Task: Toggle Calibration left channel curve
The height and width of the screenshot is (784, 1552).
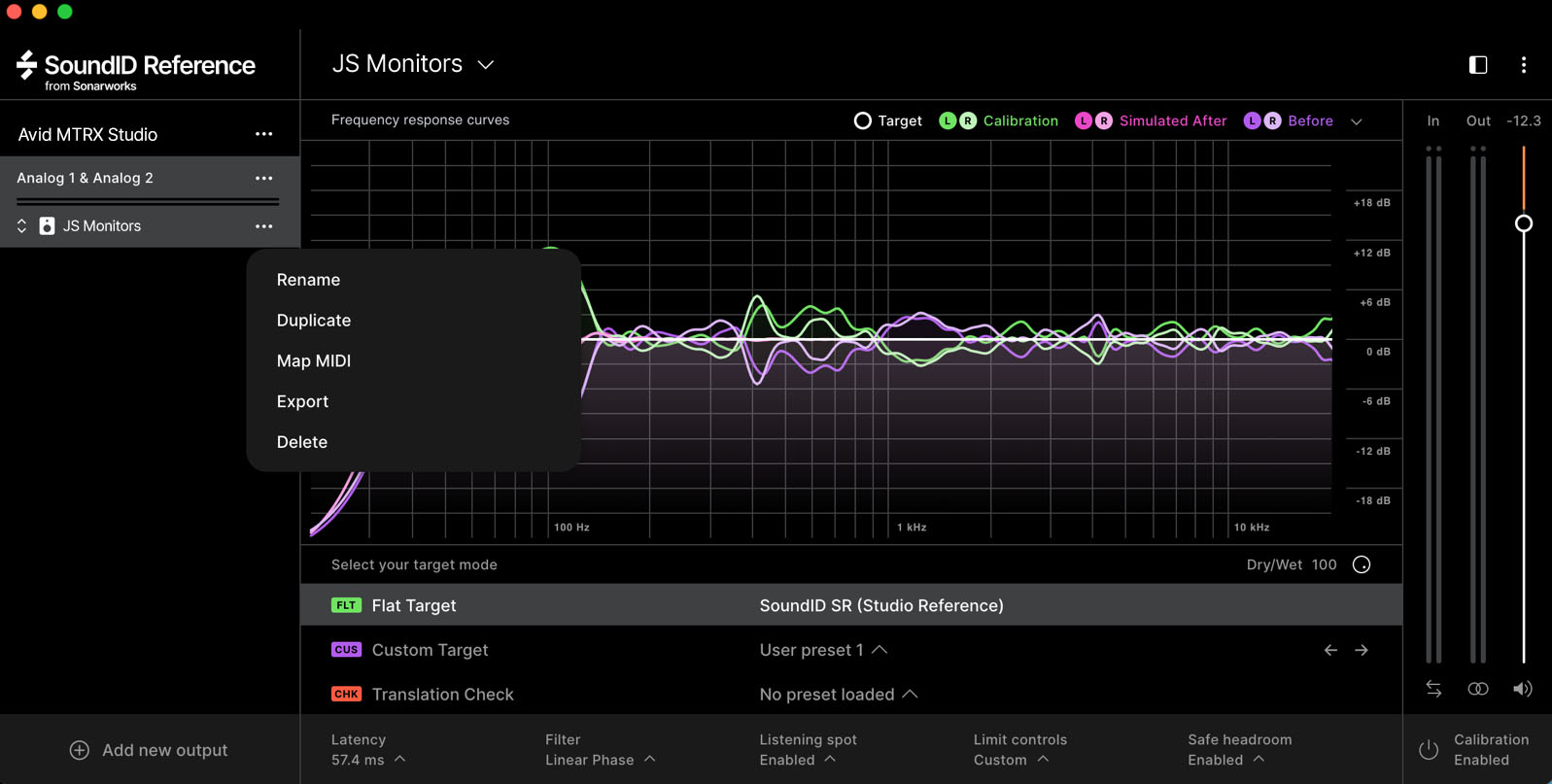Action: pos(948,120)
